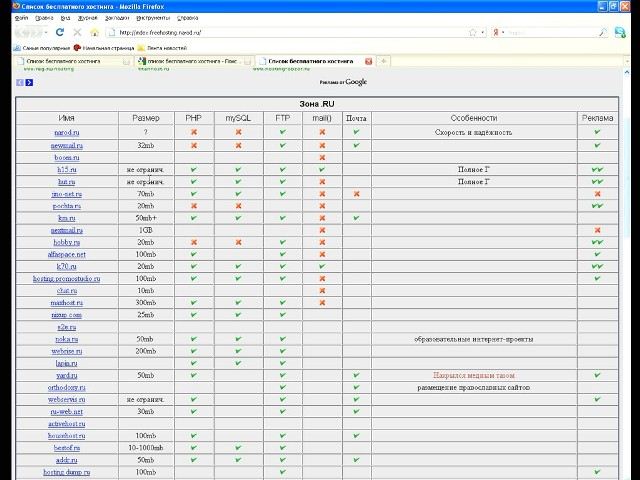Open the alfaspace.net link
The width and height of the screenshot is (640, 480).
coord(67,255)
